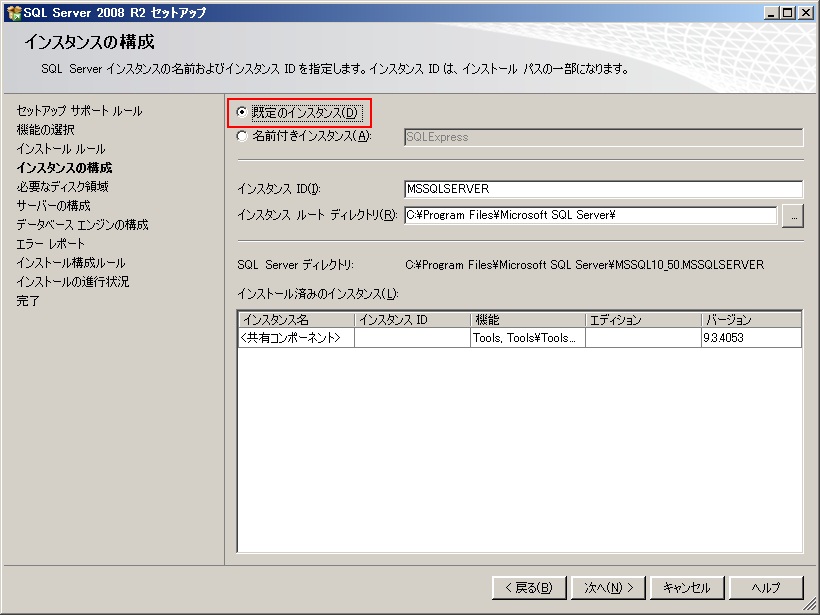Click the インストール済みのインスタンス(L) label
The height and width of the screenshot is (615, 820).
click(x=318, y=294)
